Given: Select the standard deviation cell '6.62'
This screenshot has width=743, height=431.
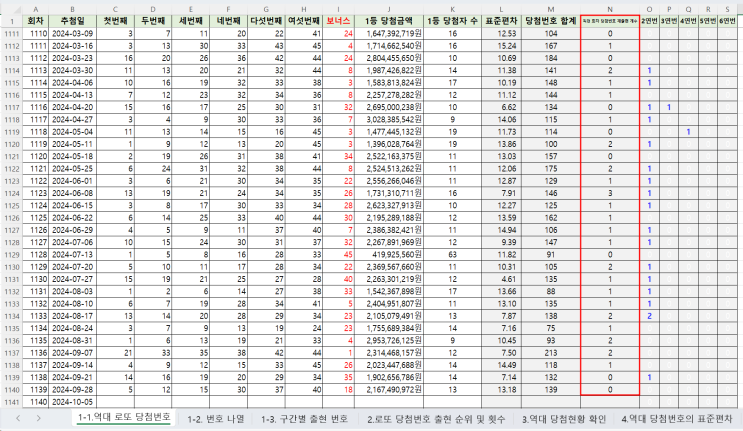Looking at the screenshot, I should (x=501, y=108).
